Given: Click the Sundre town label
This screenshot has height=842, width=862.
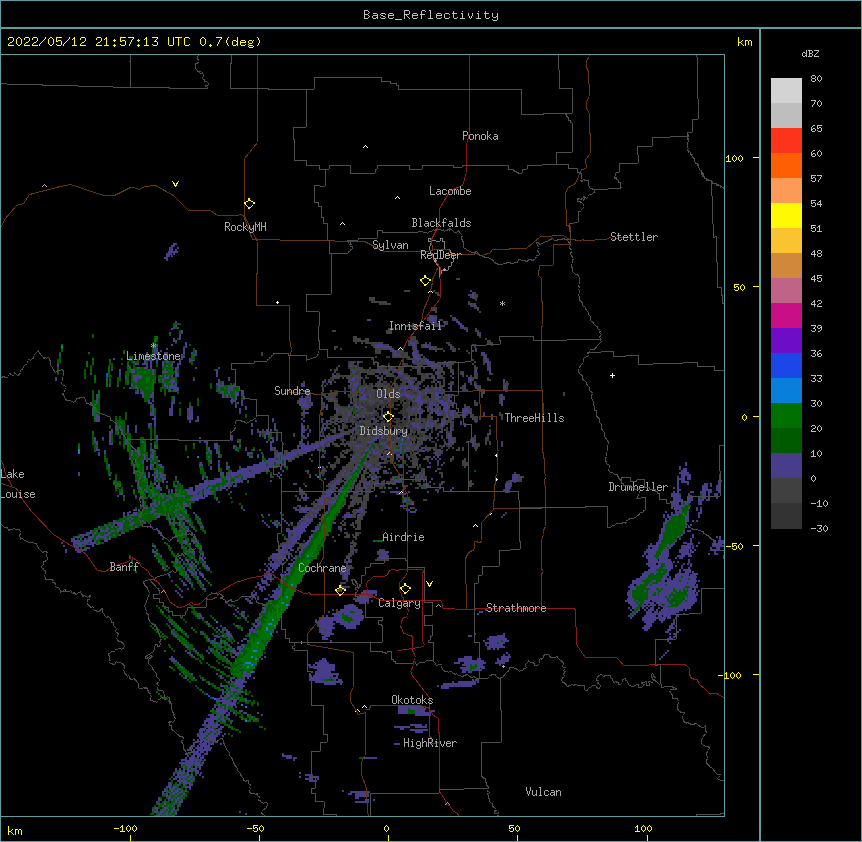Looking at the screenshot, I should (x=292, y=391).
